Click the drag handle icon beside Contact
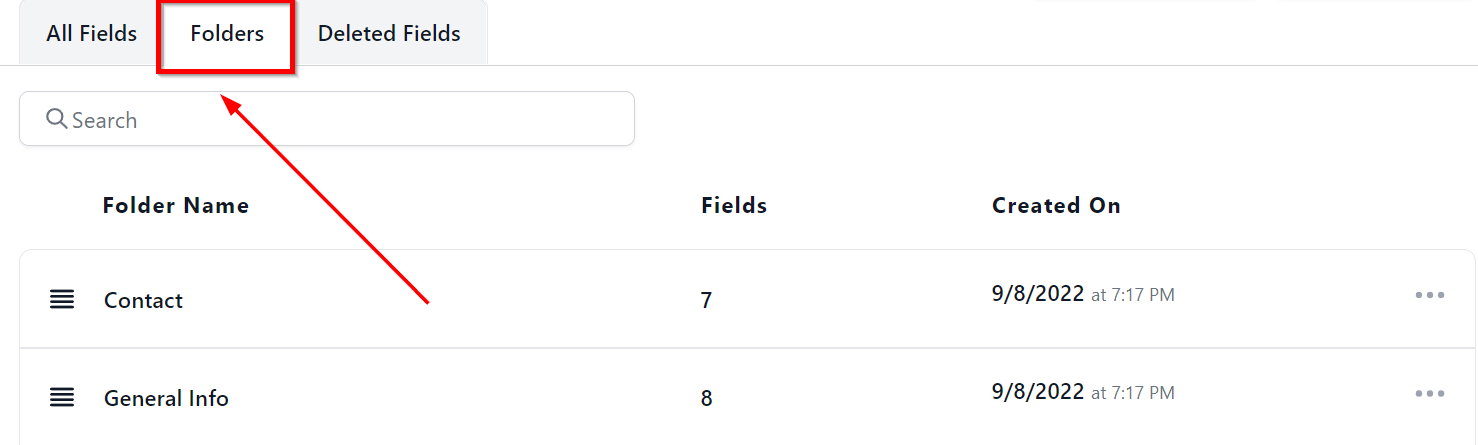This screenshot has height=445, width=1478. (62, 299)
